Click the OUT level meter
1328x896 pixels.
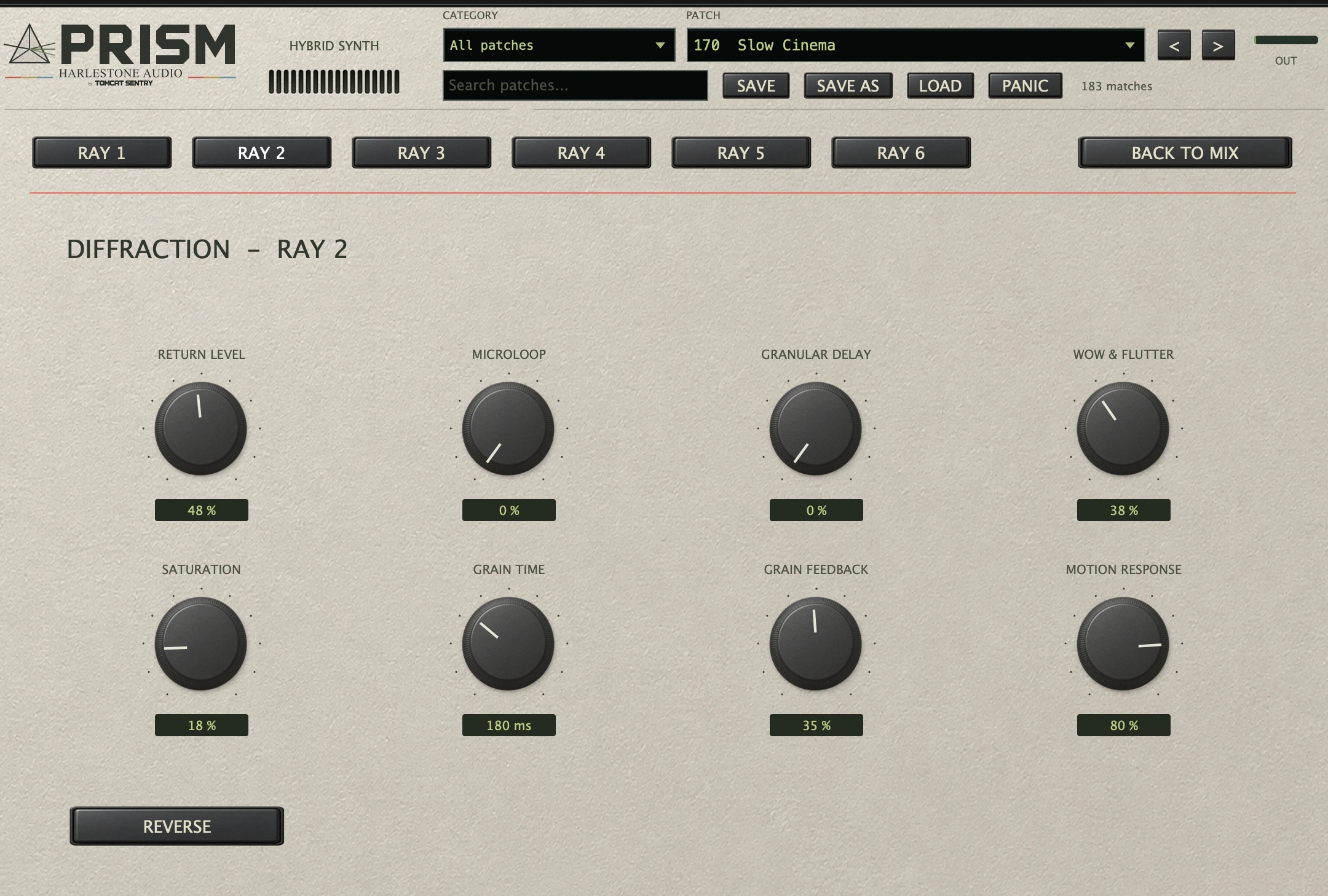click(1286, 40)
